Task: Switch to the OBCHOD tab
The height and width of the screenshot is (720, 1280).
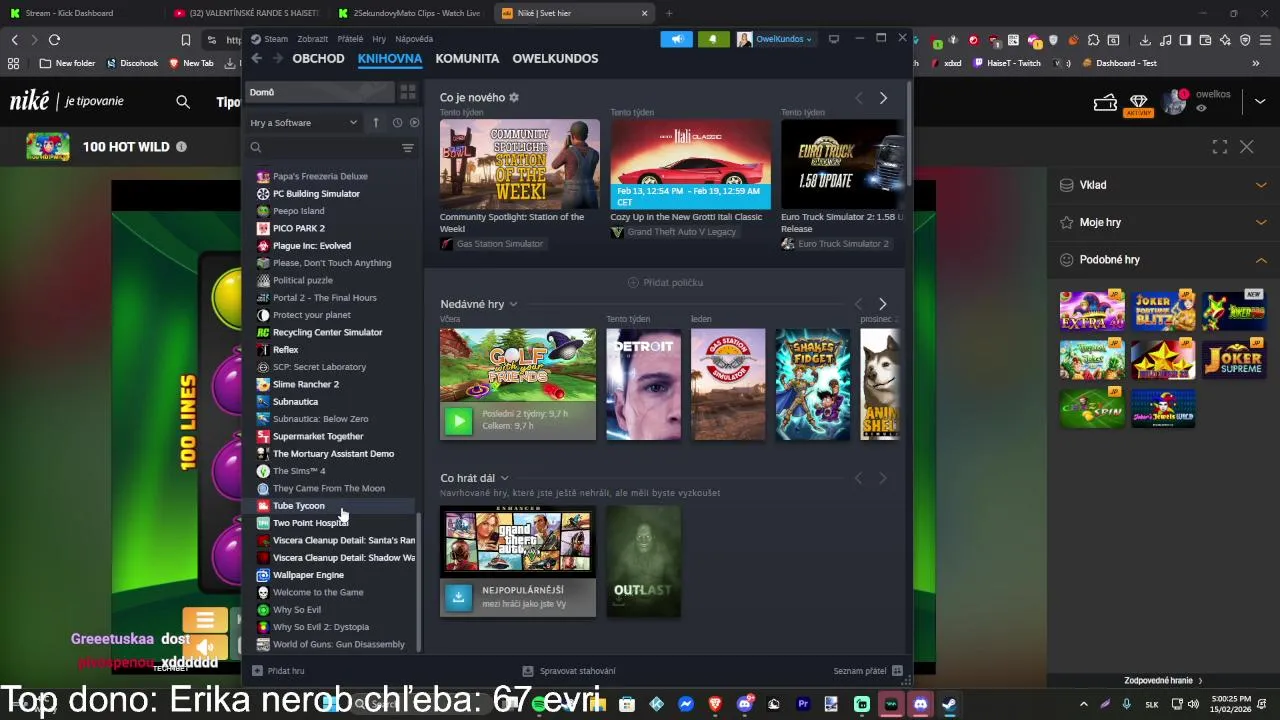Action: [318, 58]
